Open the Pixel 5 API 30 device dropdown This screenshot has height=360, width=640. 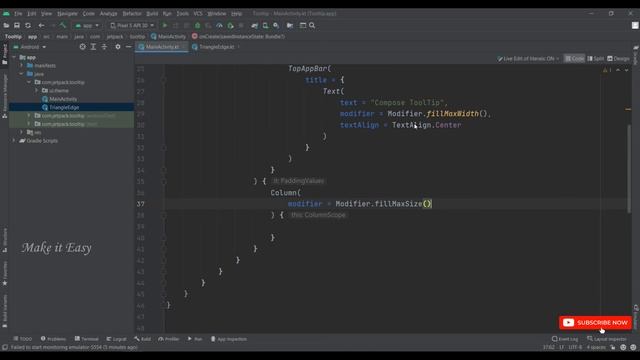(132, 25)
